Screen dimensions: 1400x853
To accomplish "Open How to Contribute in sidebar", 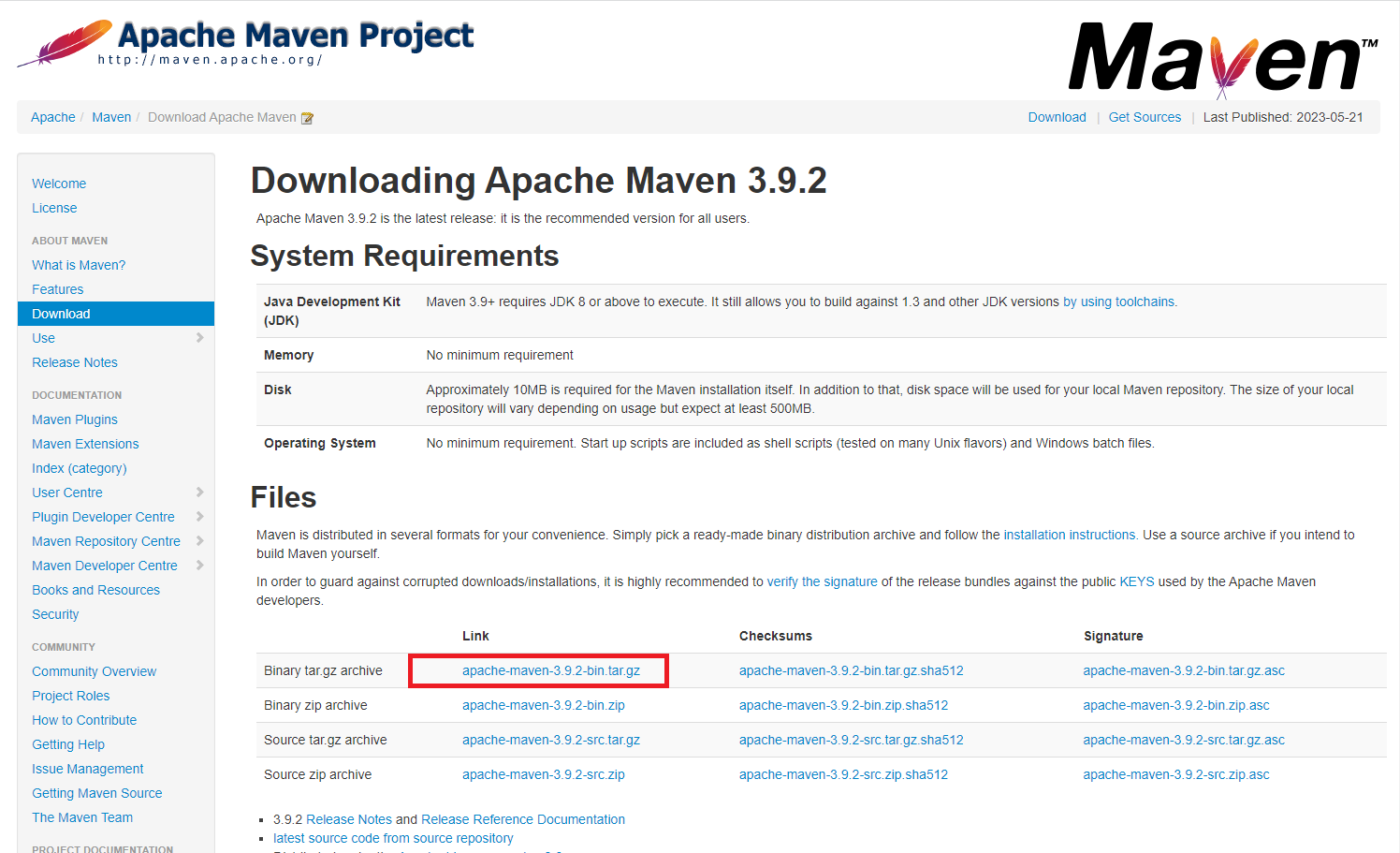I will click(x=84, y=720).
